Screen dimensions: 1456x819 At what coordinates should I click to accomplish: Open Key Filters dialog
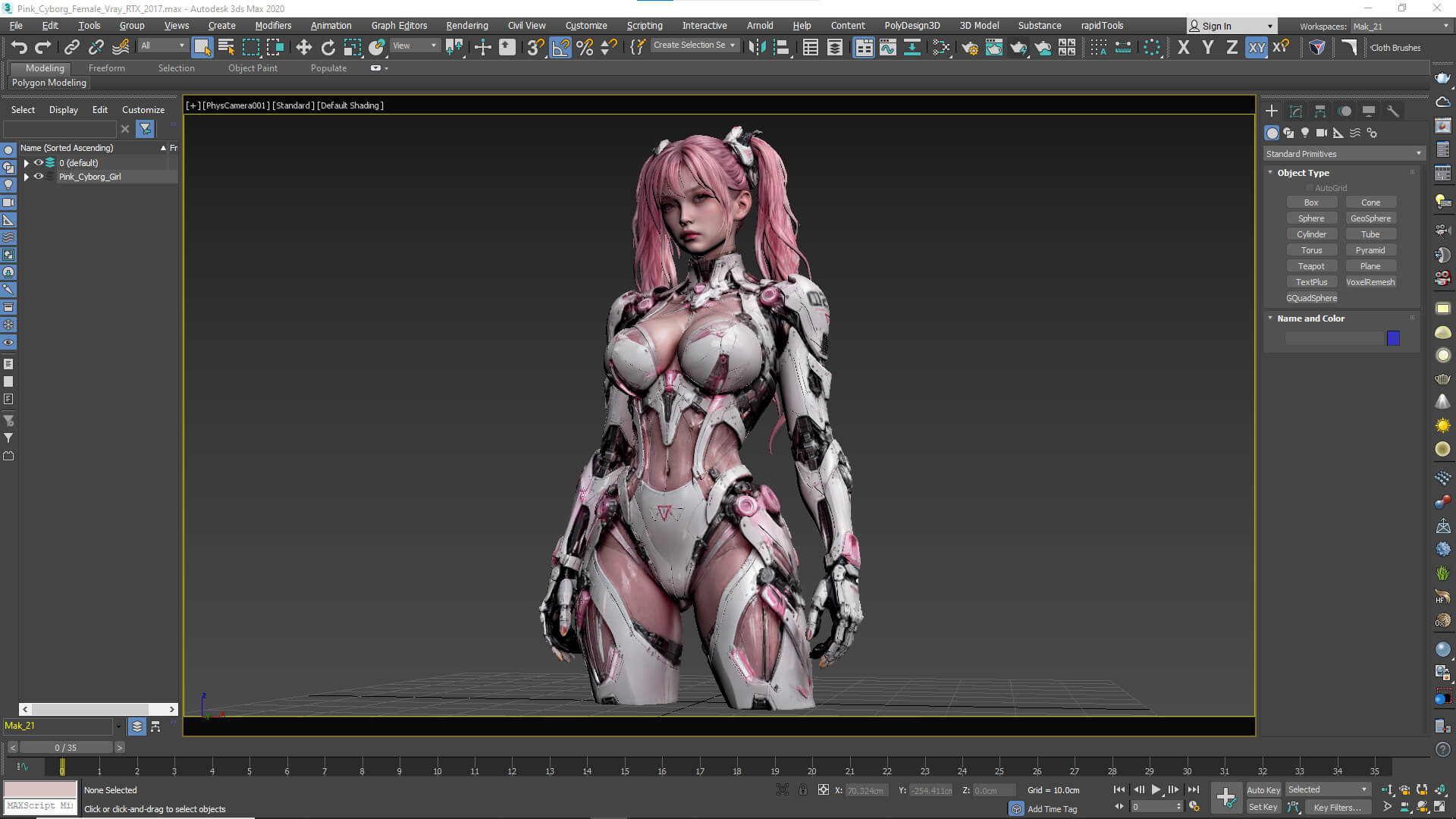point(1337,808)
